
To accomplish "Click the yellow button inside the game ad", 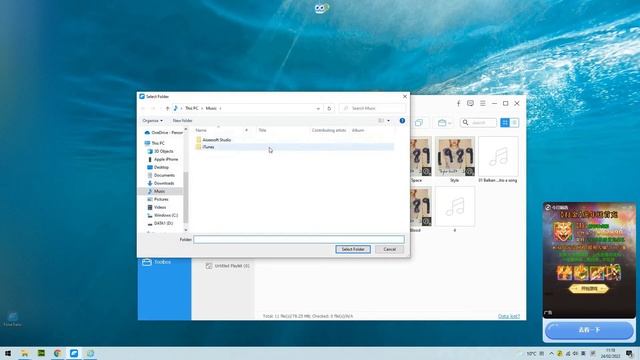I will click(589, 289).
